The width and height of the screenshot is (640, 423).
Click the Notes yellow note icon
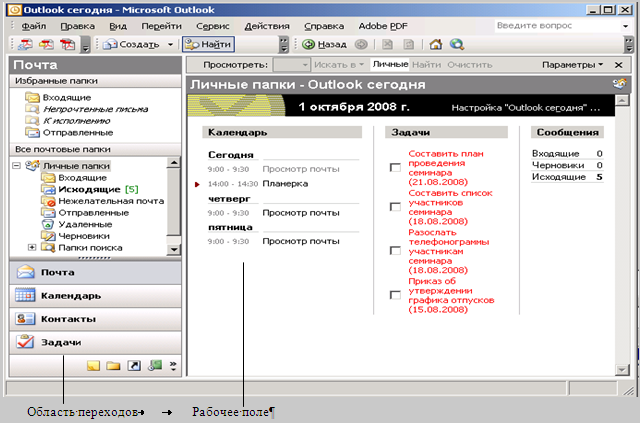point(93,366)
